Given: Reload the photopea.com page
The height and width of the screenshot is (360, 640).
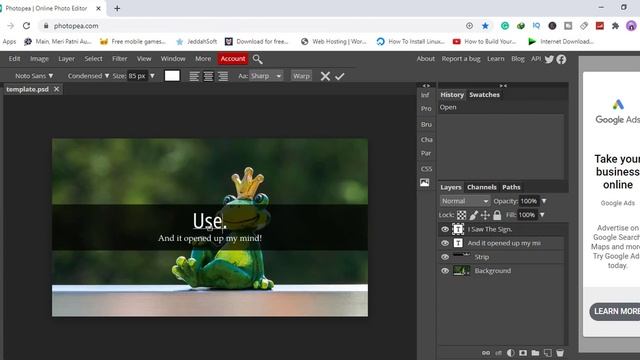Looking at the screenshot, I should point(27,26).
